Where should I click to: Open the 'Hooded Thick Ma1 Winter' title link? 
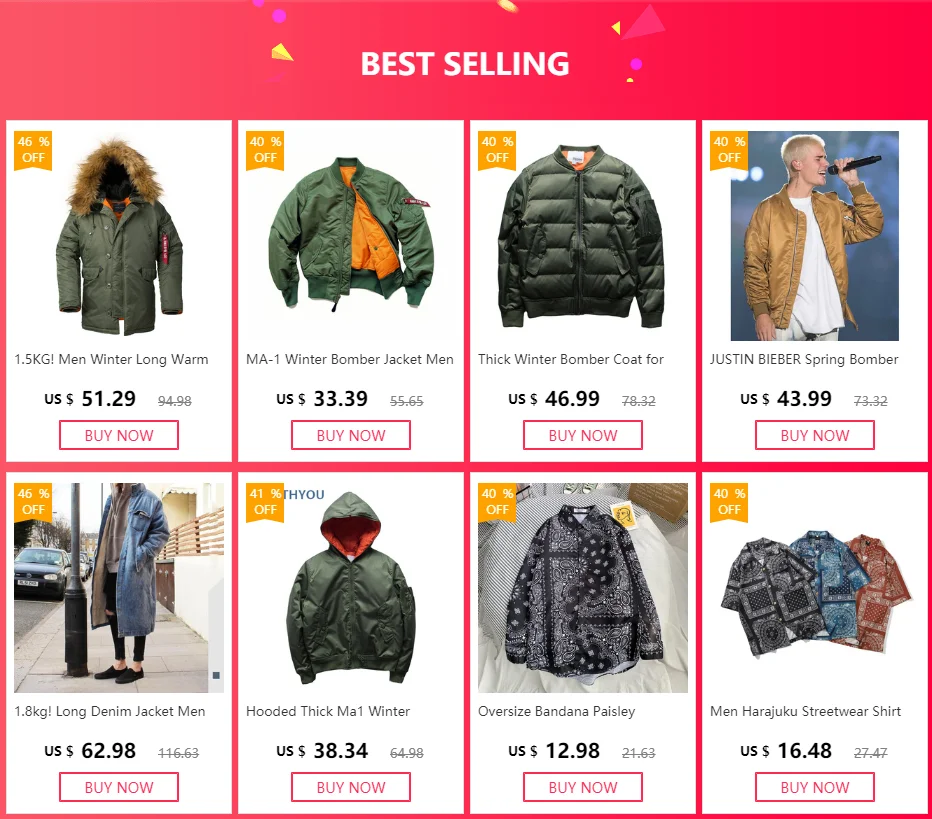click(328, 711)
